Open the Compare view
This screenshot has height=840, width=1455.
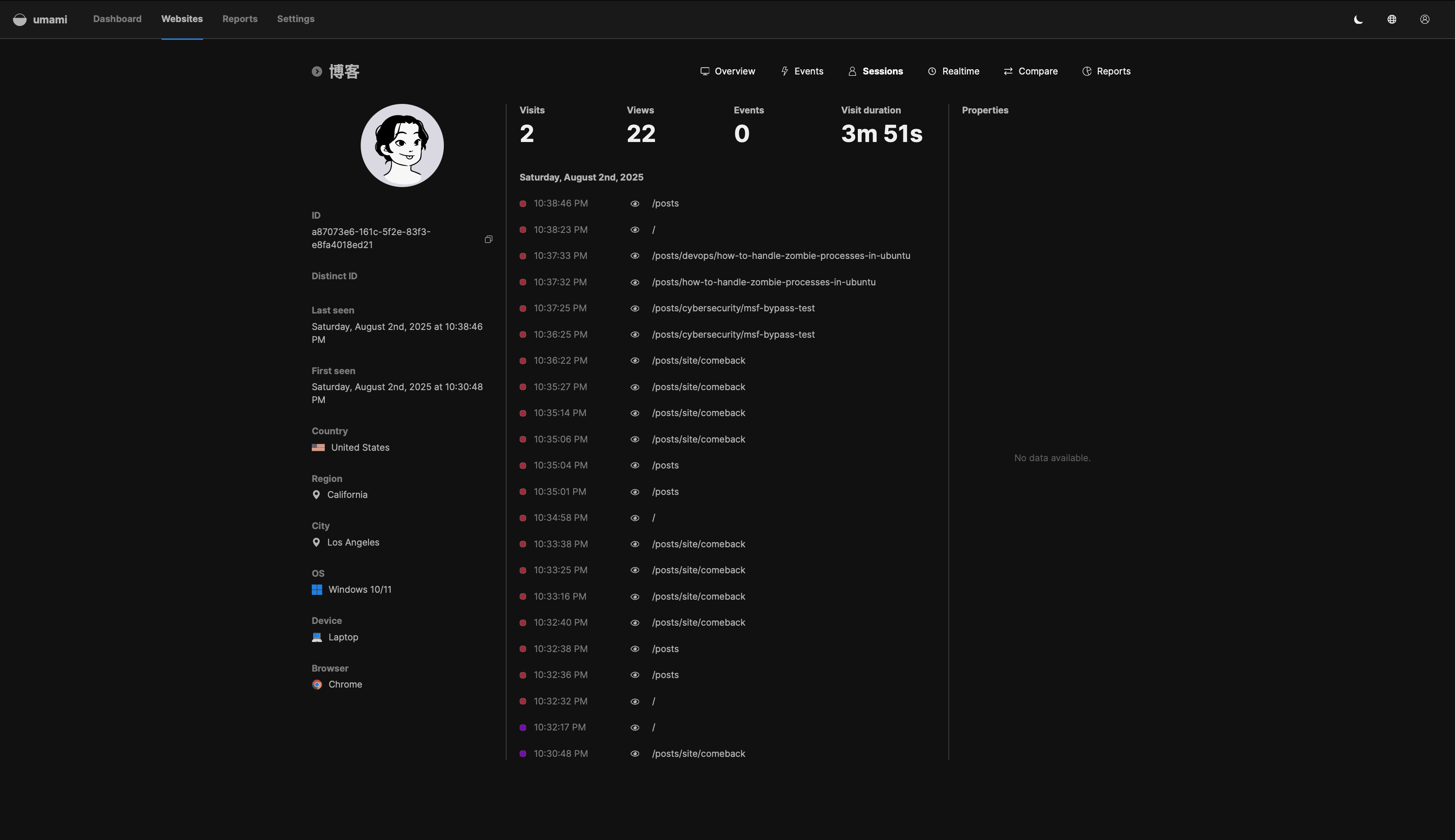(x=1030, y=71)
